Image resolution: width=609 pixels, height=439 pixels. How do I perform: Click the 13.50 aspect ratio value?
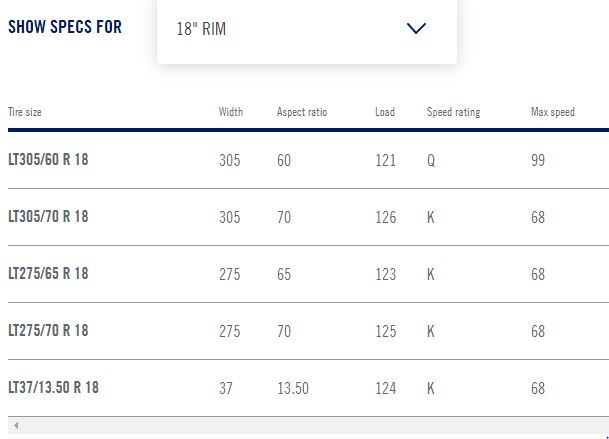[293, 388]
